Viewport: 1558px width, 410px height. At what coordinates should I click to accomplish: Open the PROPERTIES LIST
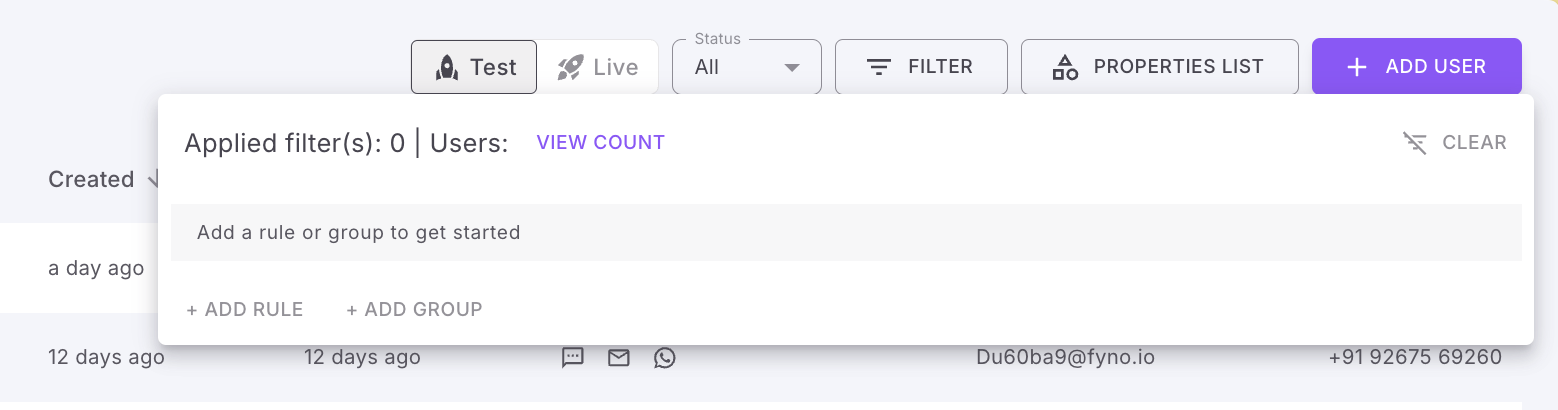(1159, 67)
